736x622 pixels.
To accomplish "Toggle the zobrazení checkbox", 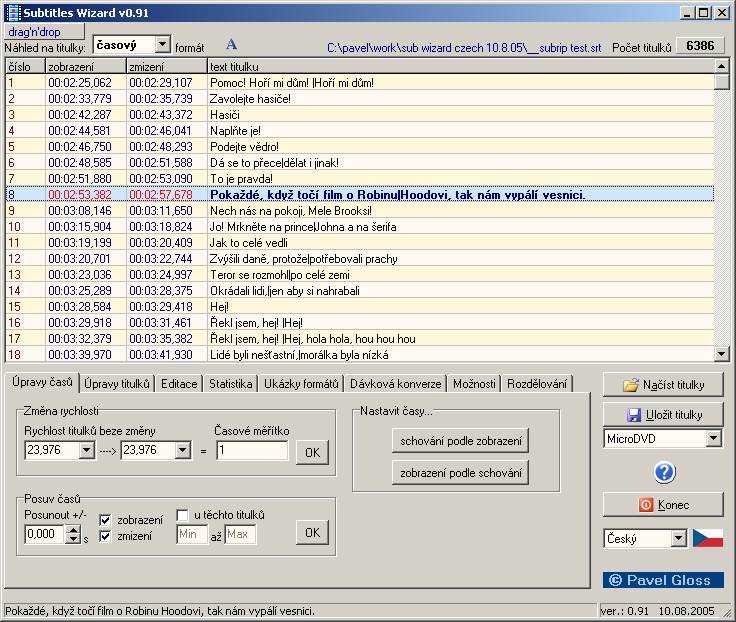I will pyautogui.click(x=105, y=520).
